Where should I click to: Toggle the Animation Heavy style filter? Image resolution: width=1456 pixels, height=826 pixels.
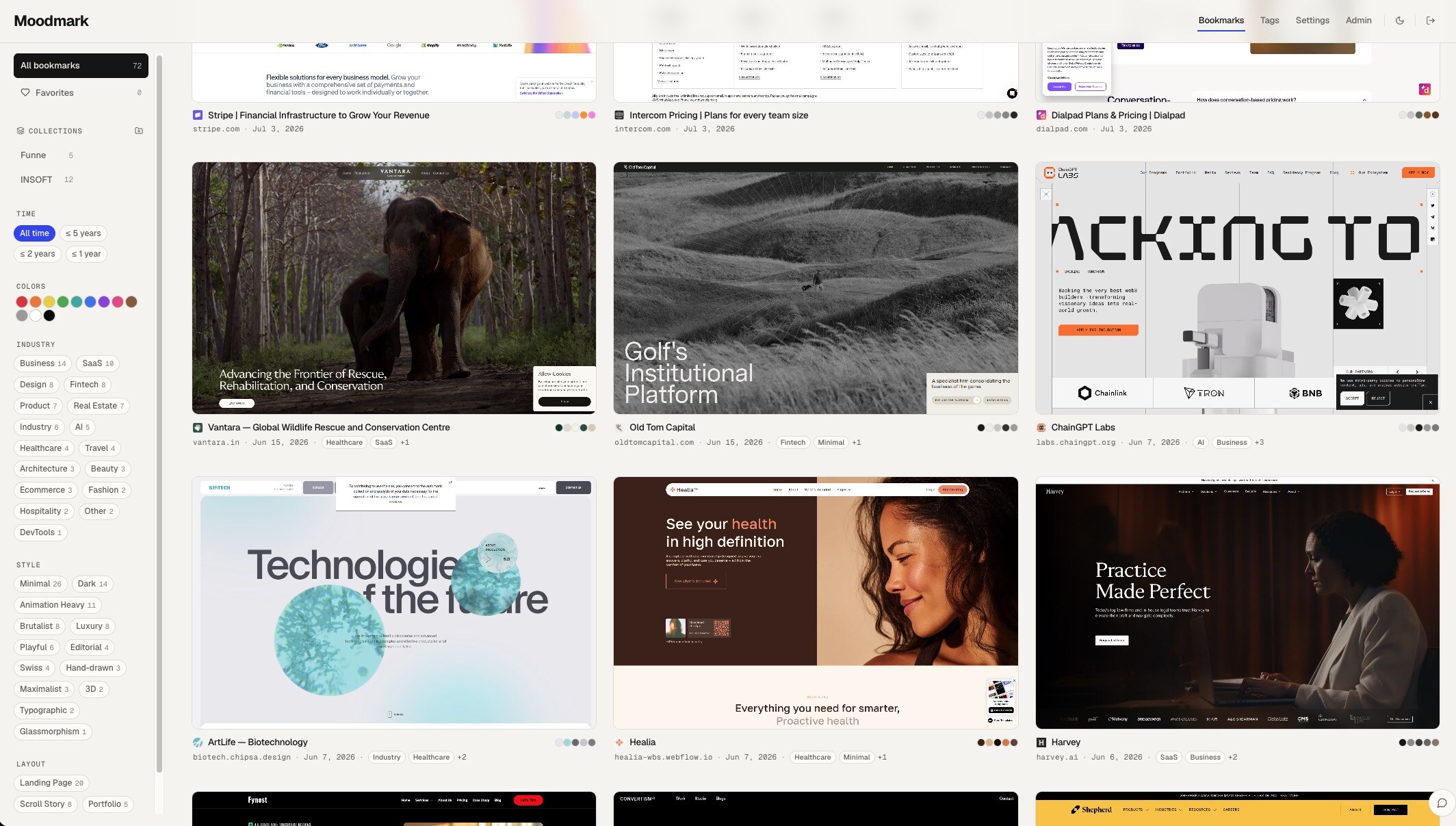(x=57, y=605)
